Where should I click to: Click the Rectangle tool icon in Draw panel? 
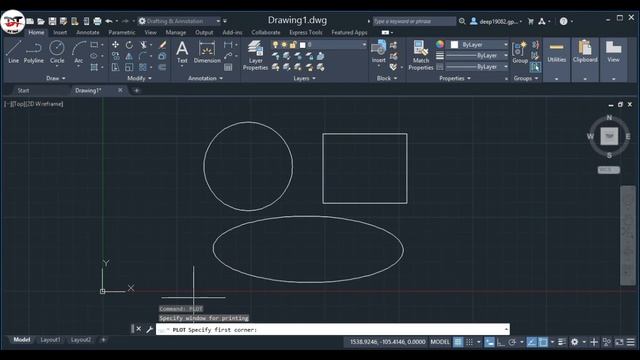tap(94, 44)
